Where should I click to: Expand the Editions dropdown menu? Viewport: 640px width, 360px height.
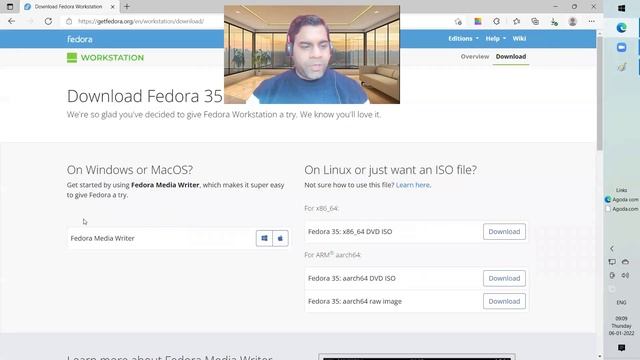pos(463,38)
